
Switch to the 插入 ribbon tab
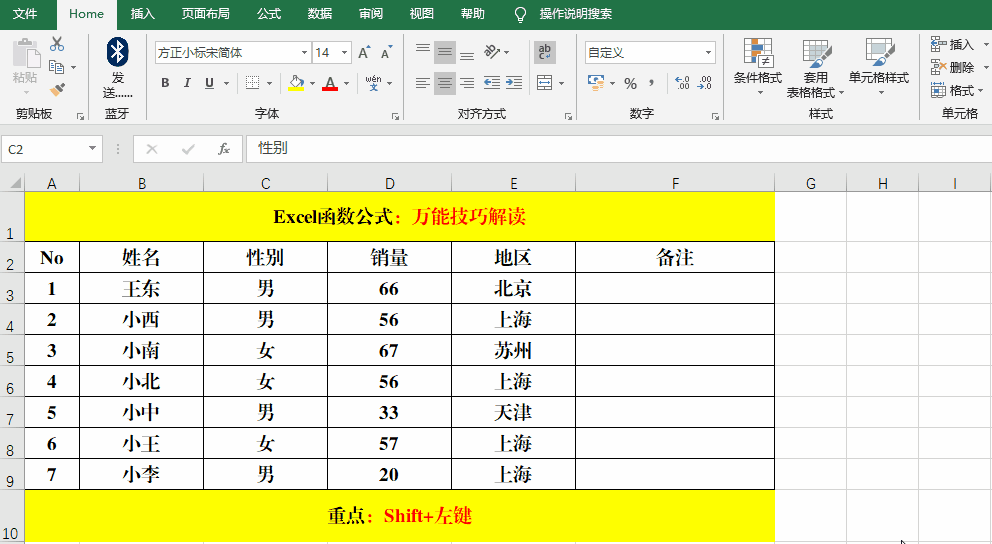pyautogui.click(x=143, y=14)
